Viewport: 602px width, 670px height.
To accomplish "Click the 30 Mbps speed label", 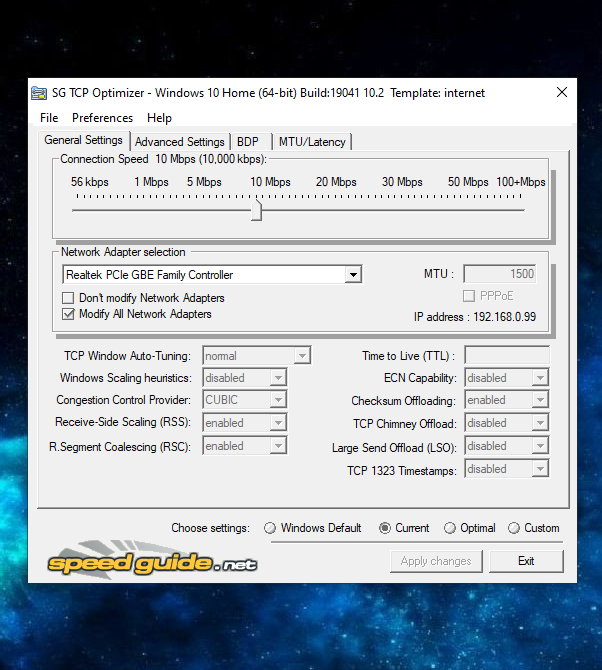I will coord(402,182).
